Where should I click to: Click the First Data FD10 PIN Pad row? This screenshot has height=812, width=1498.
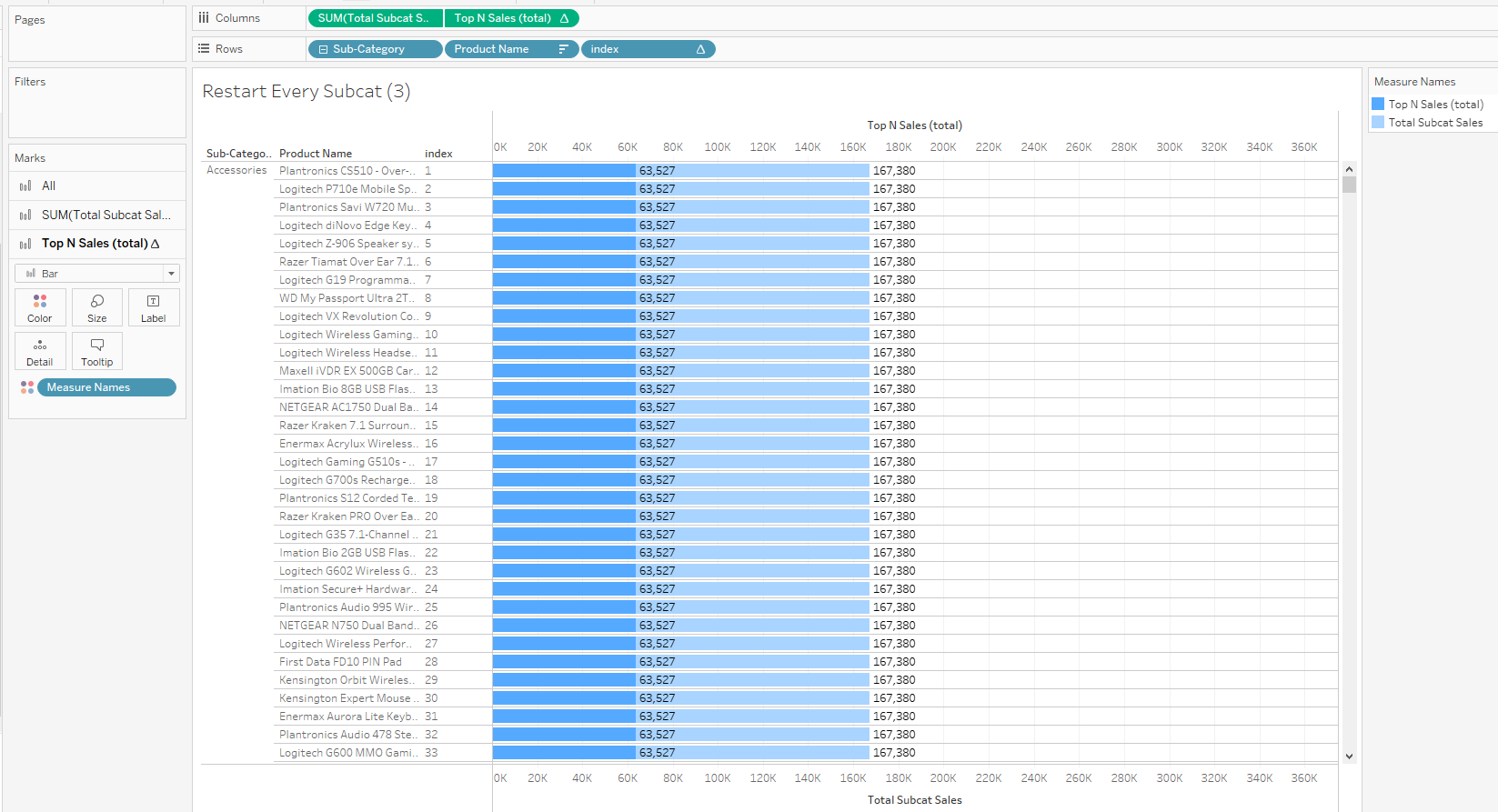pyautogui.click(x=340, y=662)
